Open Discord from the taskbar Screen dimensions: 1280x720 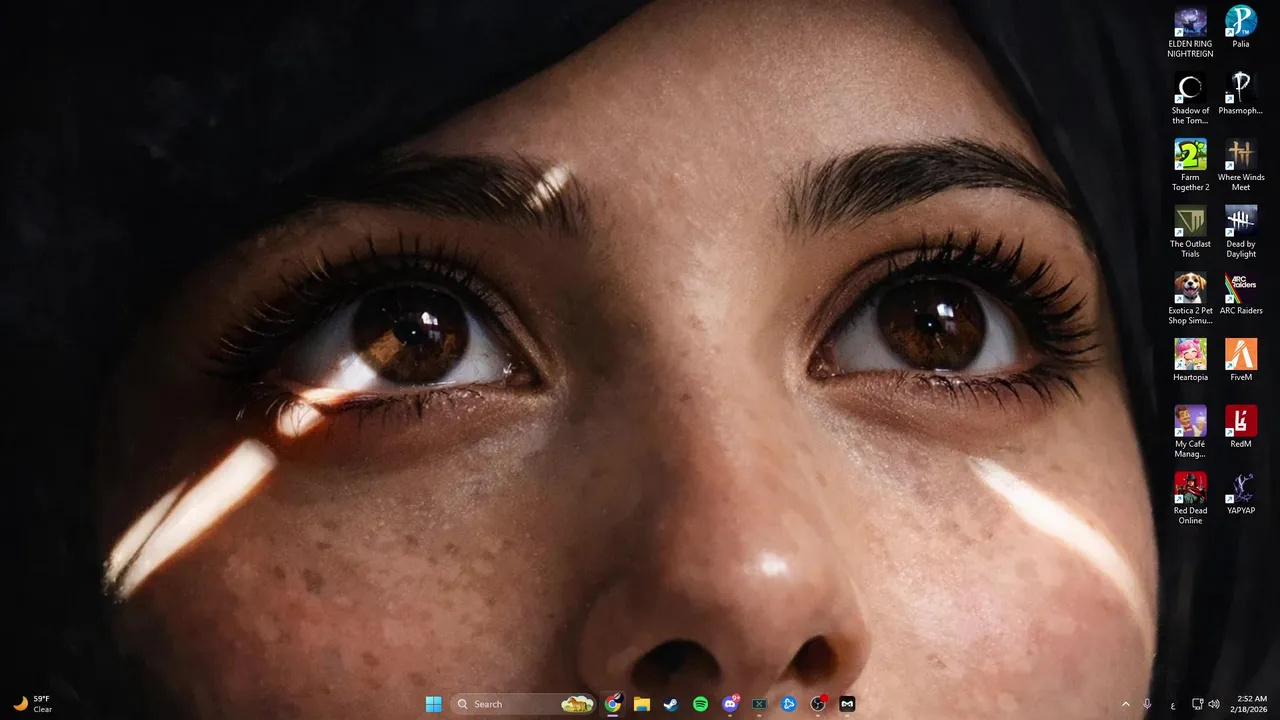coord(730,704)
